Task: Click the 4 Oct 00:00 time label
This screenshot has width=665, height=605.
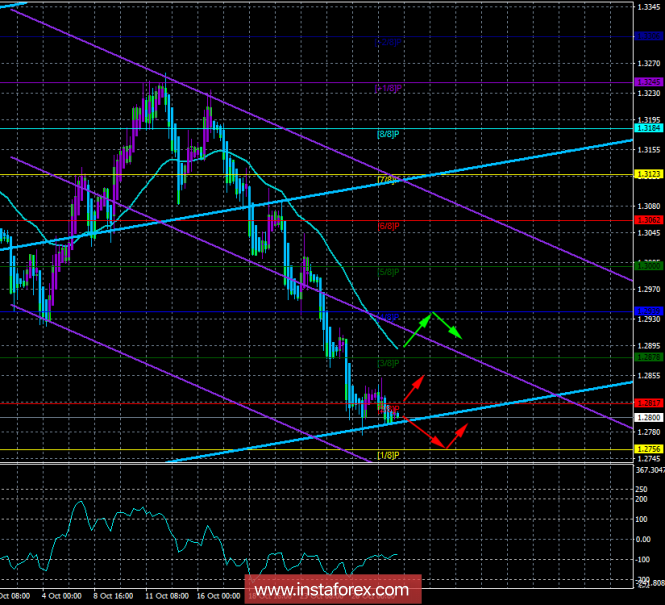Action: pos(62,596)
